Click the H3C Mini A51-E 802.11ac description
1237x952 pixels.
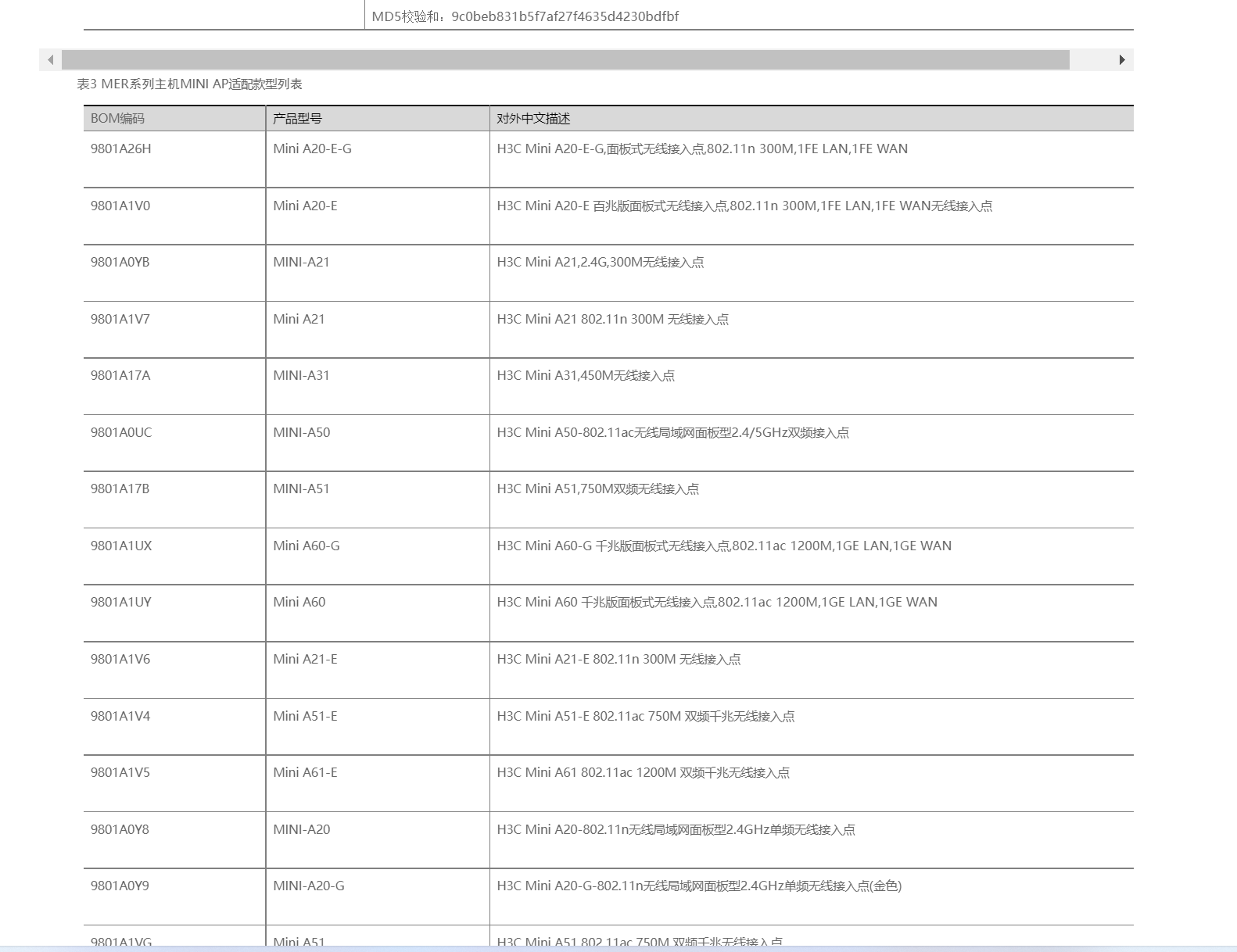point(645,716)
